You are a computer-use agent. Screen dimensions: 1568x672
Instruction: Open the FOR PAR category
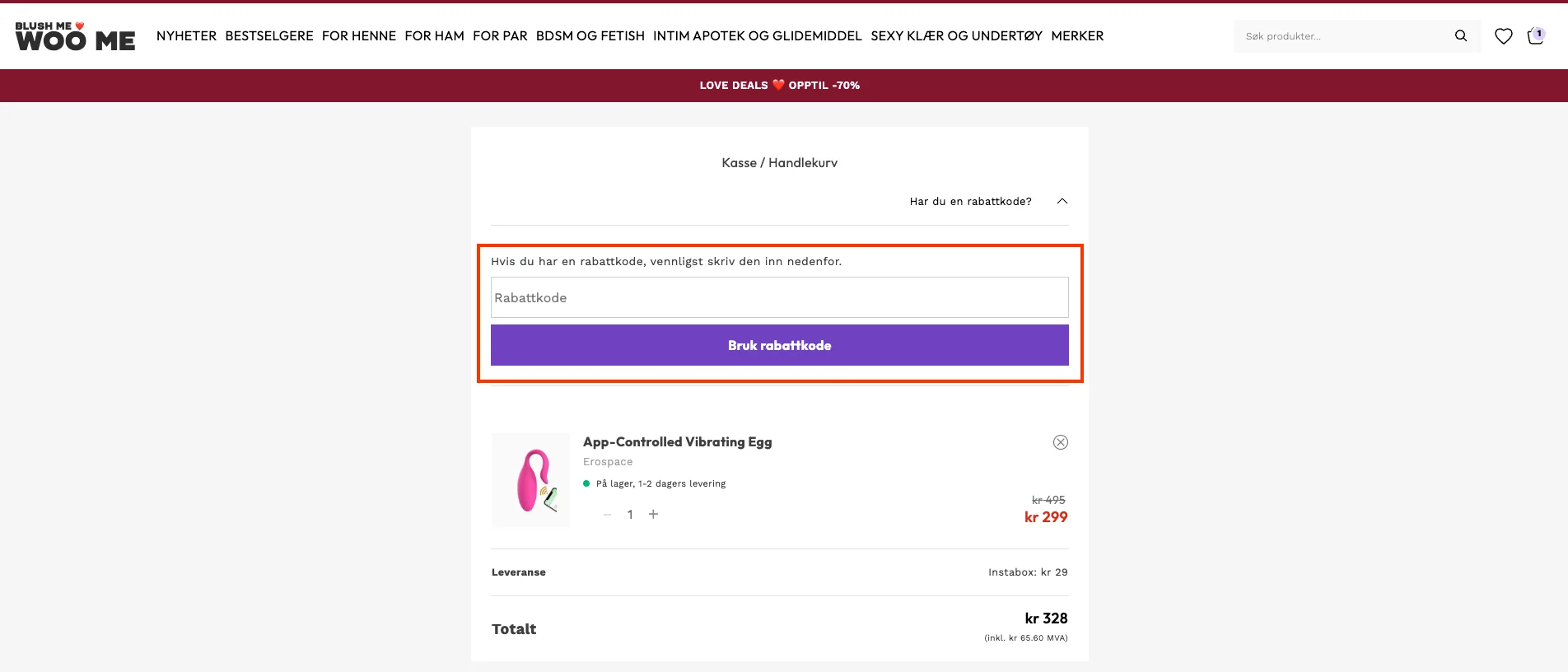(x=500, y=36)
